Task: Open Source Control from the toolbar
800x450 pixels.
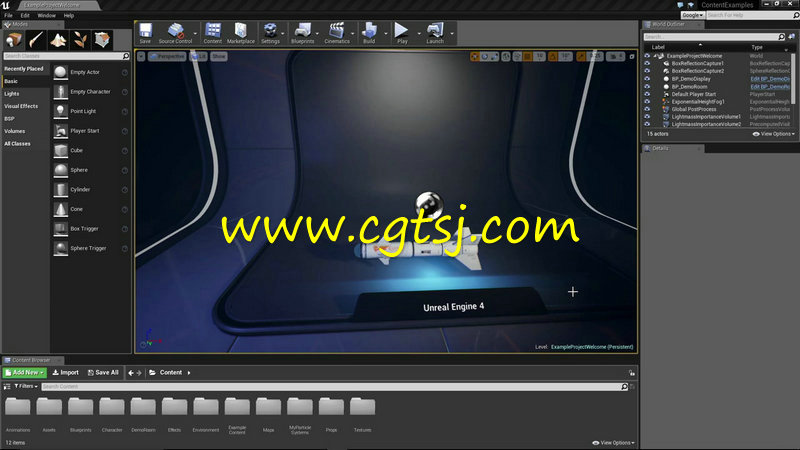Action: coord(176,31)
